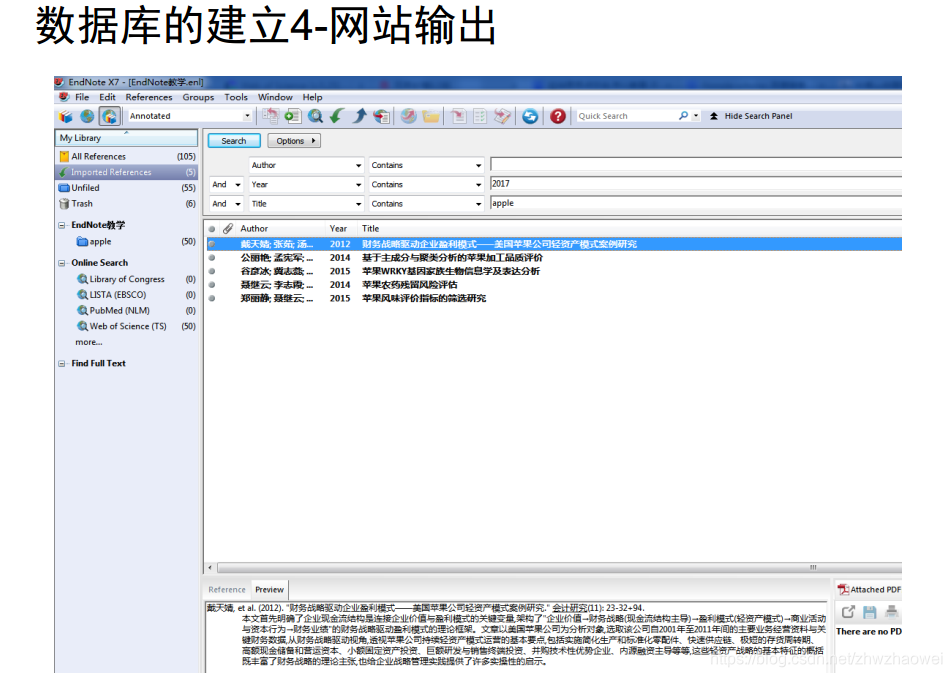The width and height of the screenshot is (952, 677).
Task: Open Help with red question mark icon
Action: (558, 116)
